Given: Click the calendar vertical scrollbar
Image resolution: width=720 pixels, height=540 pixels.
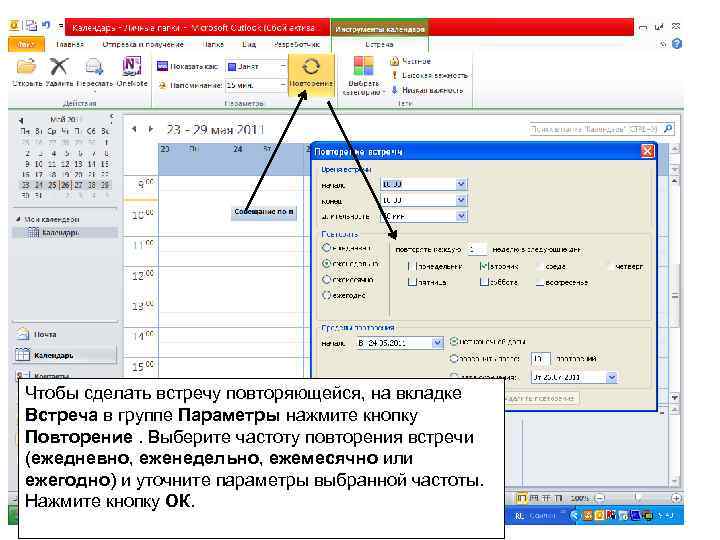Looking at the screenshot, I should (x=675, y=296).
